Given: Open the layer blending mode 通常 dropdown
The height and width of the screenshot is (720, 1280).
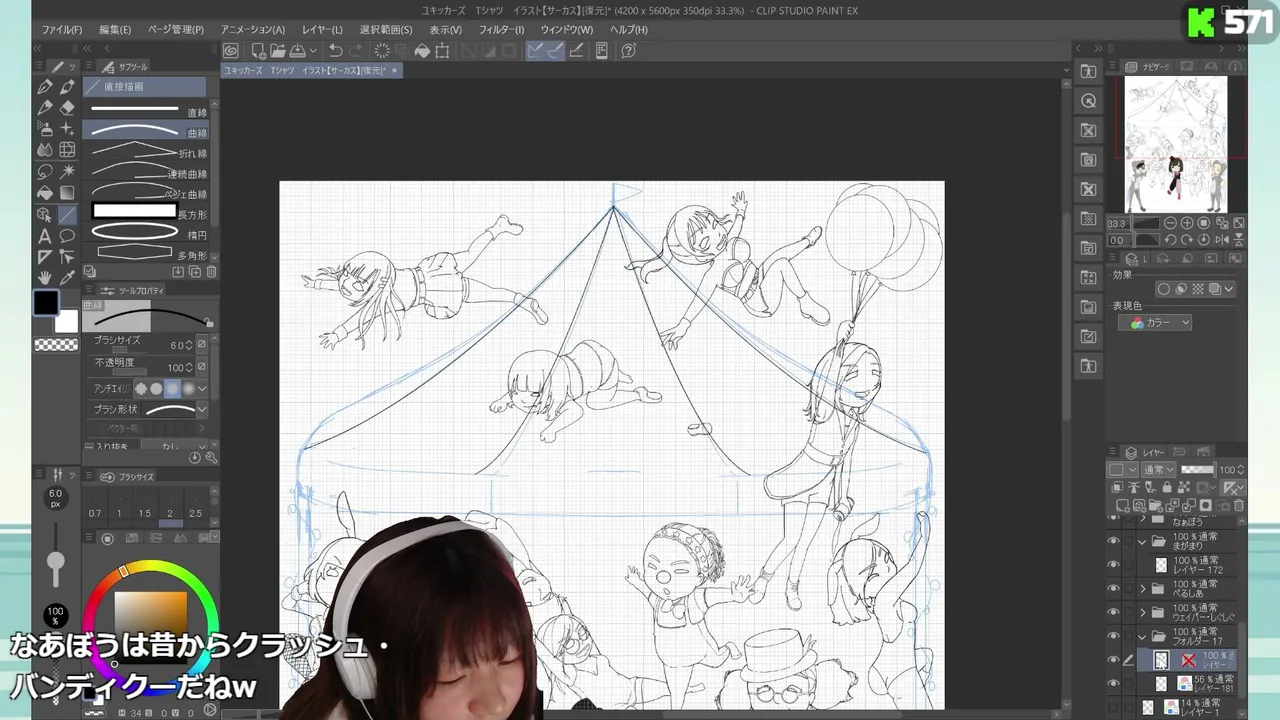Looking at the screenshot, I should (x=1158, y=470).
